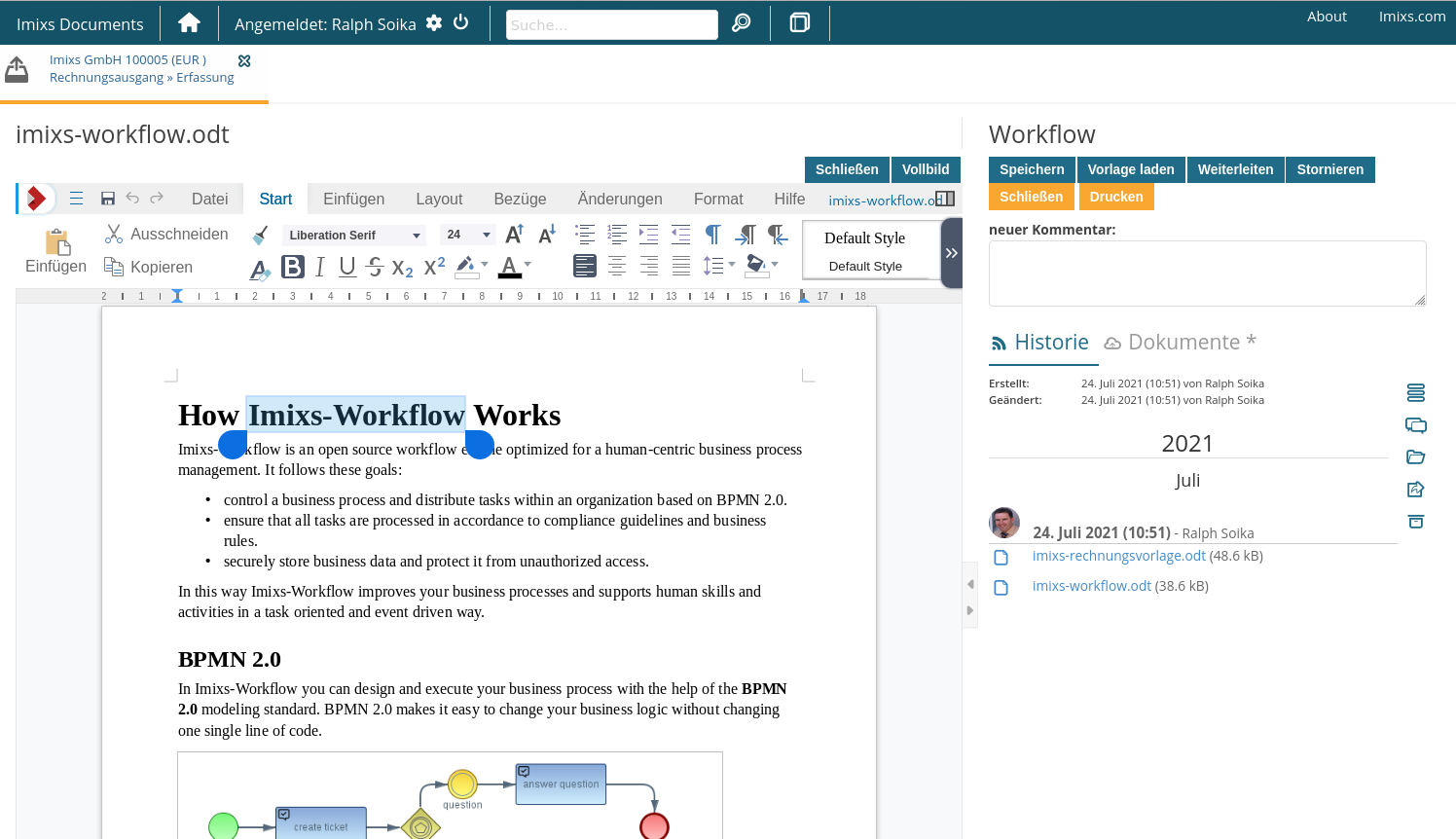
Task: Open the imixs-rechnungsvorlage.odt attachment link
Action: click(1119, 556)
